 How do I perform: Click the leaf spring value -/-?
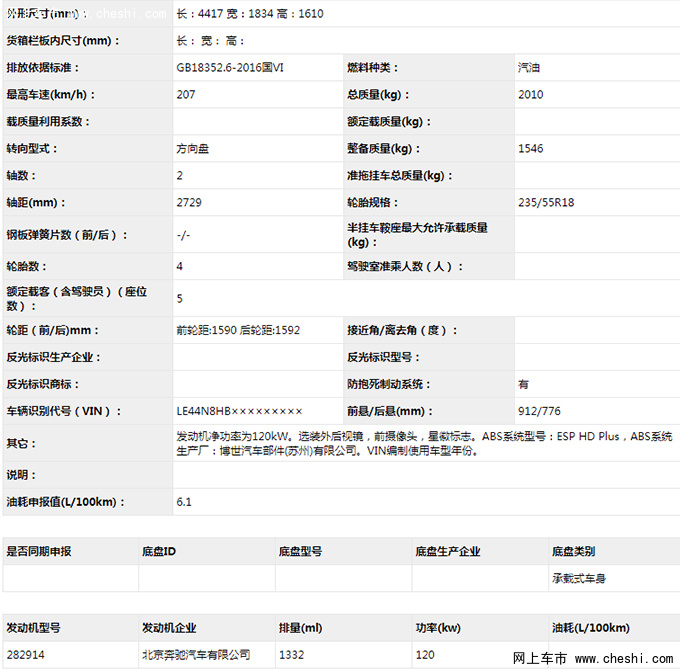(x=183, y=235)
